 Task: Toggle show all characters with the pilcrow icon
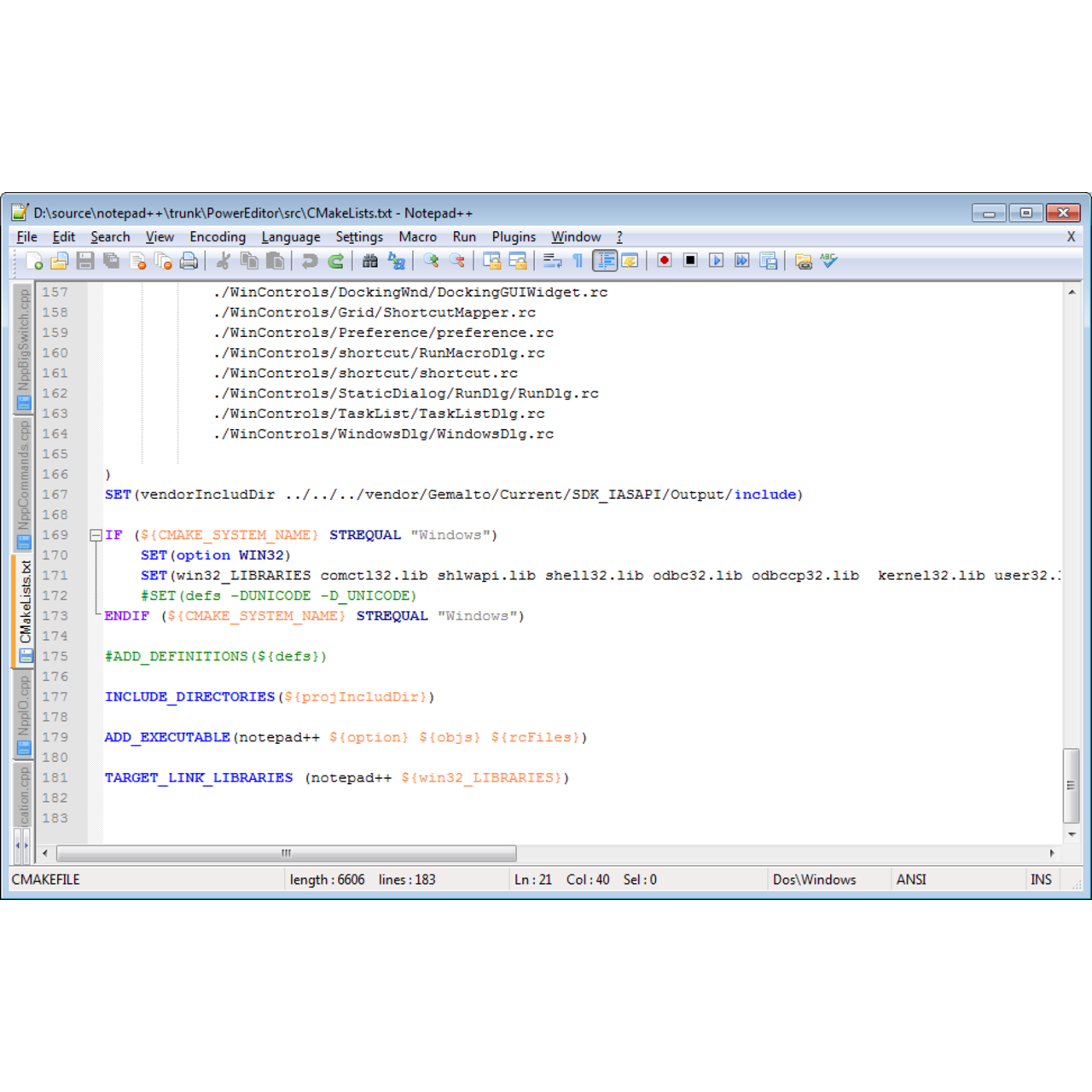[578, 261]
